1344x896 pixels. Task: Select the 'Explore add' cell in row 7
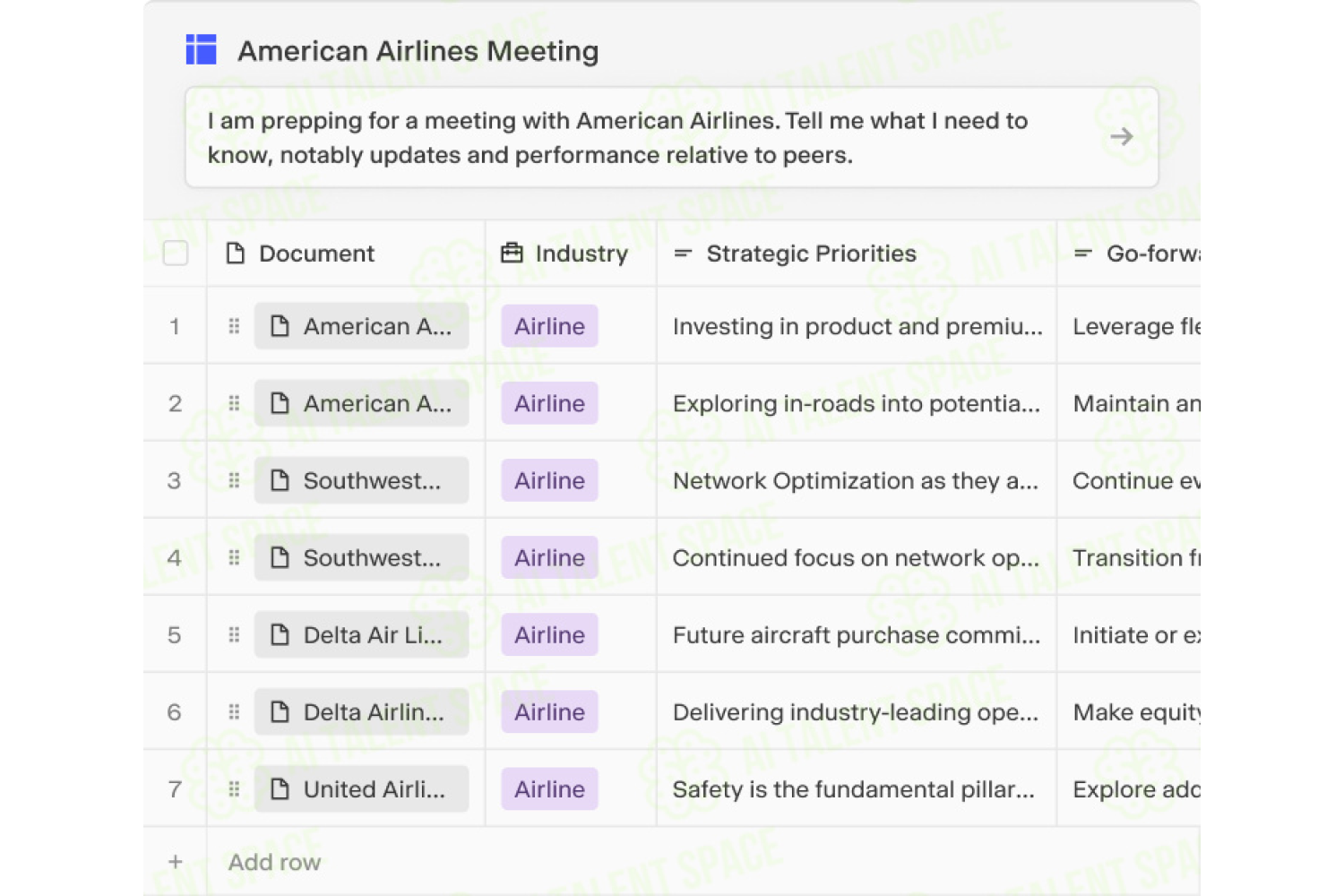1129,788
